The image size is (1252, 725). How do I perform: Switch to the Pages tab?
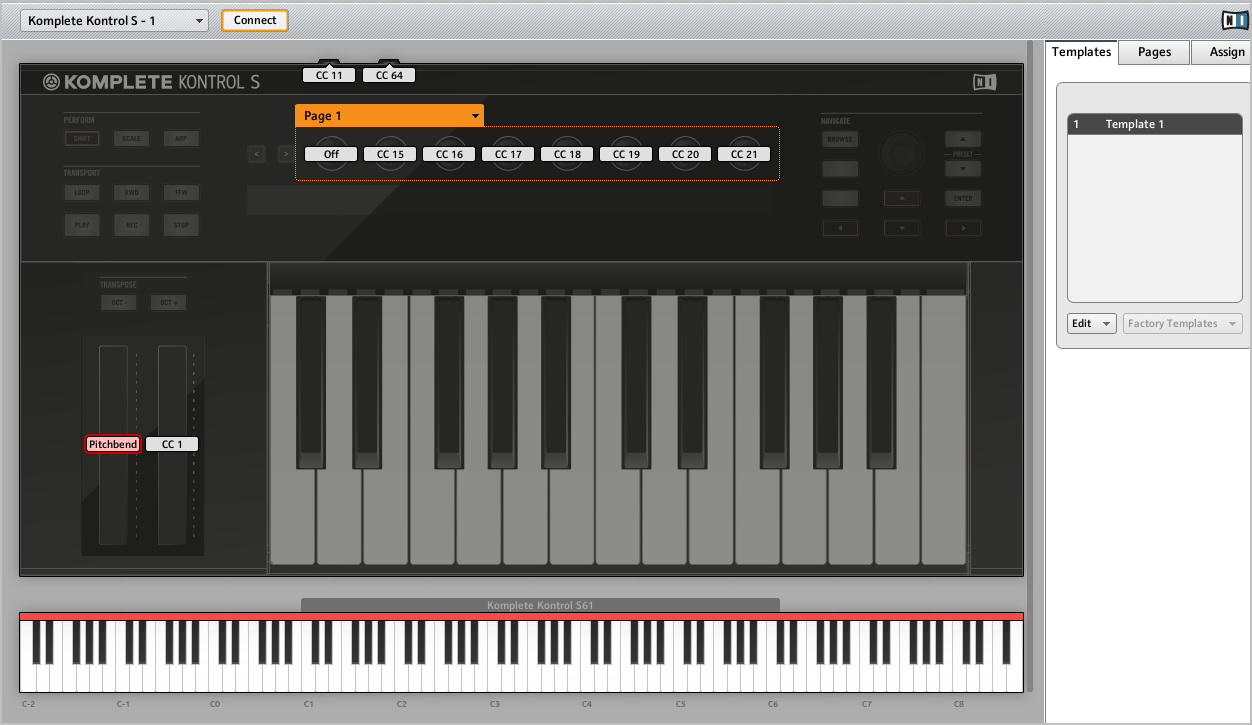coord(1154,52)
